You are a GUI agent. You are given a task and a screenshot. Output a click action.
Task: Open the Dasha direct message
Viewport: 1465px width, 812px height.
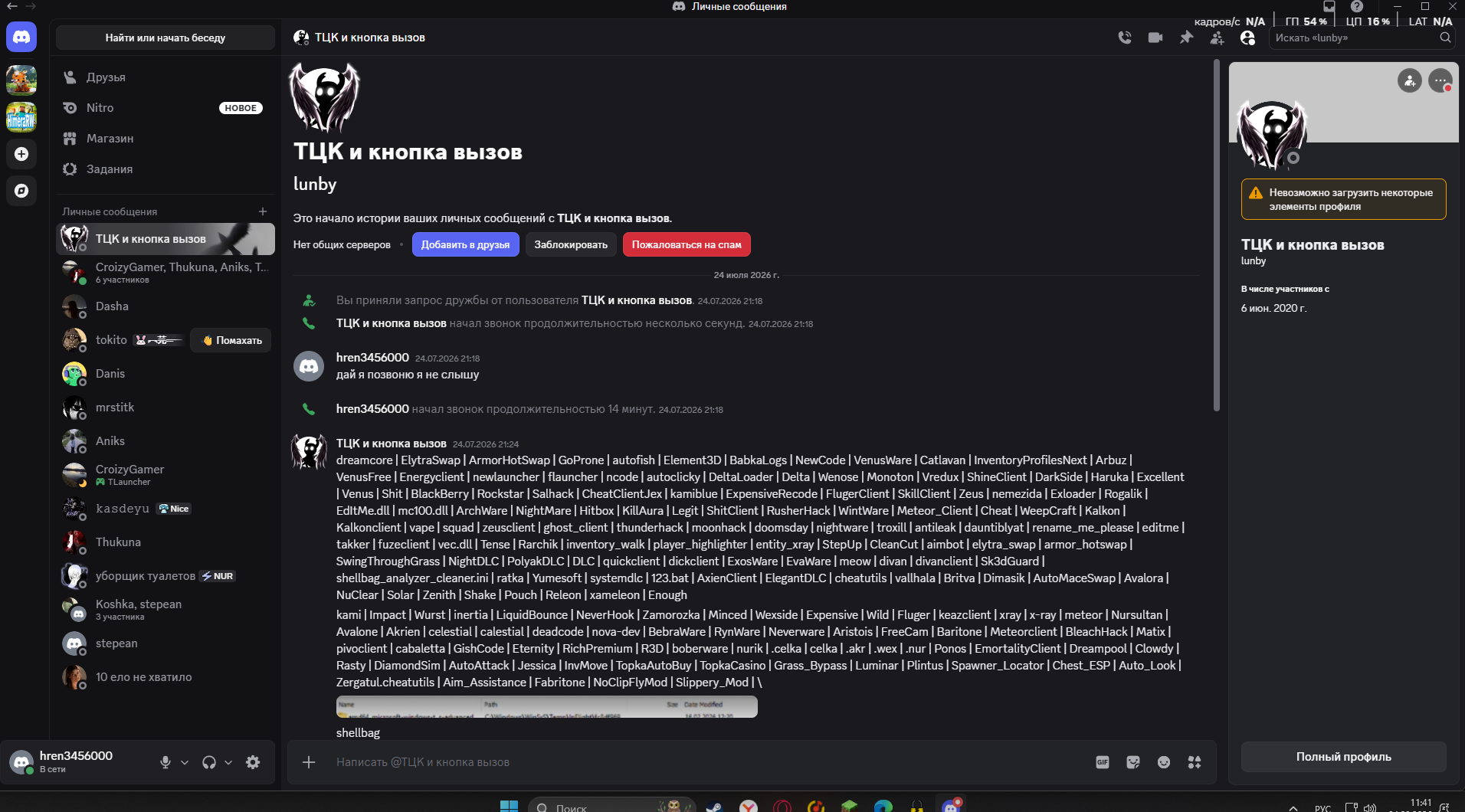point(166,306)
